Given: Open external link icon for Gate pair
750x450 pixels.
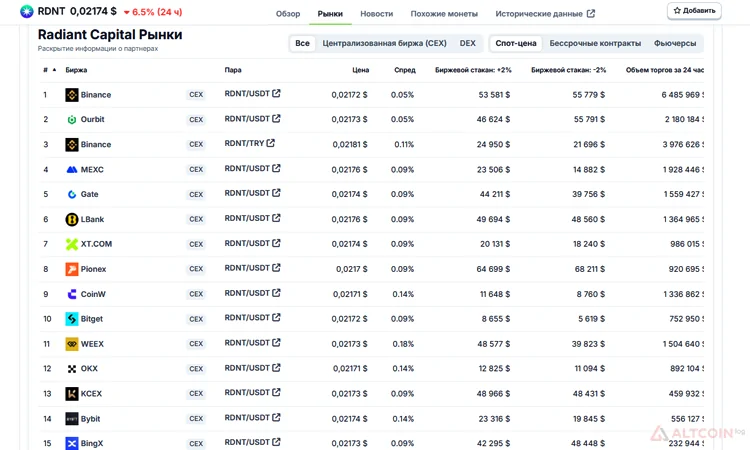Looking at the screenshot, I should point(276,193).
